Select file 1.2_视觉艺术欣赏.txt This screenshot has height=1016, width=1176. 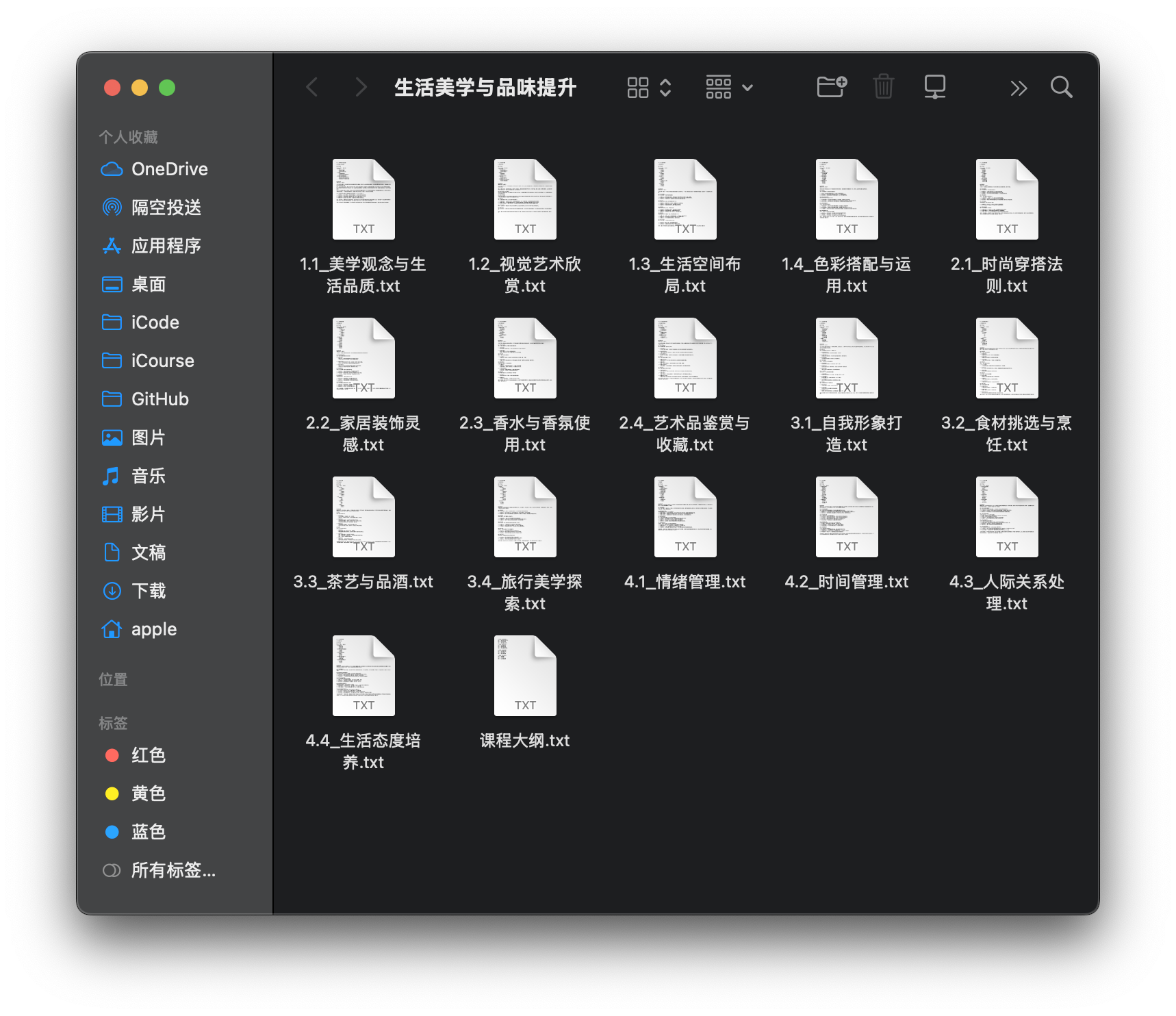(x=525, y=226)
